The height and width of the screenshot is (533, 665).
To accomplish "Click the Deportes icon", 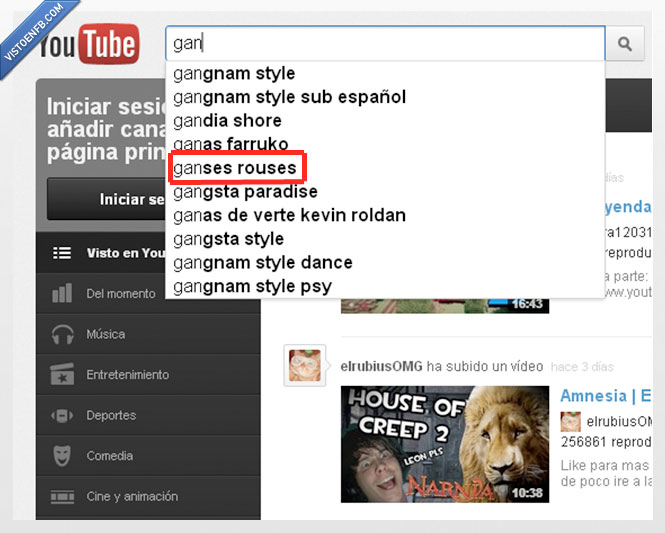I will coord(62,416).
